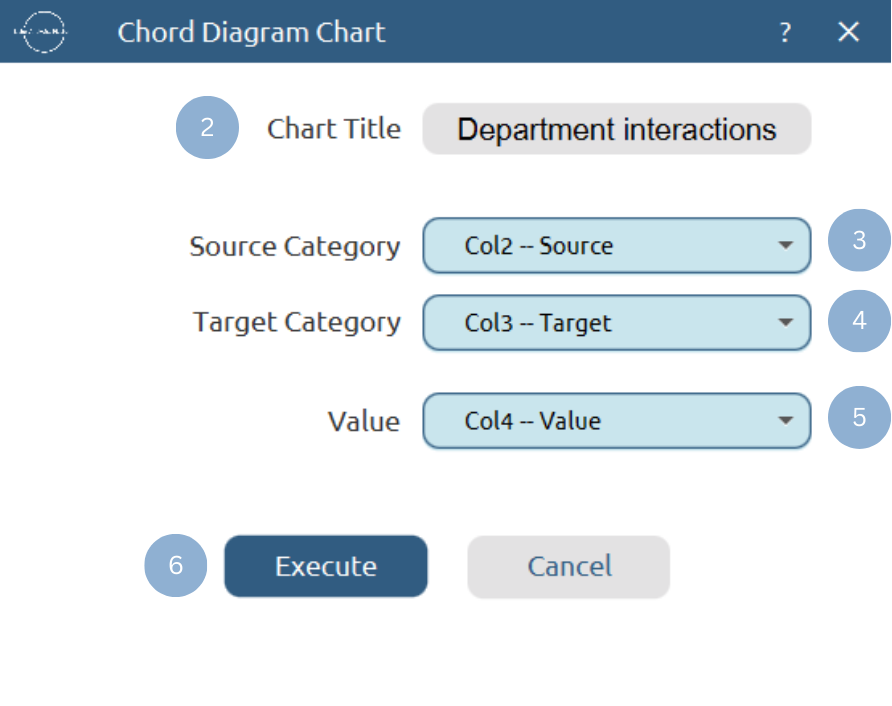Click the Chord Diagram Chart title bar text
The width and height of the screenshot is (892, 706).
click(x=251, y=32)
